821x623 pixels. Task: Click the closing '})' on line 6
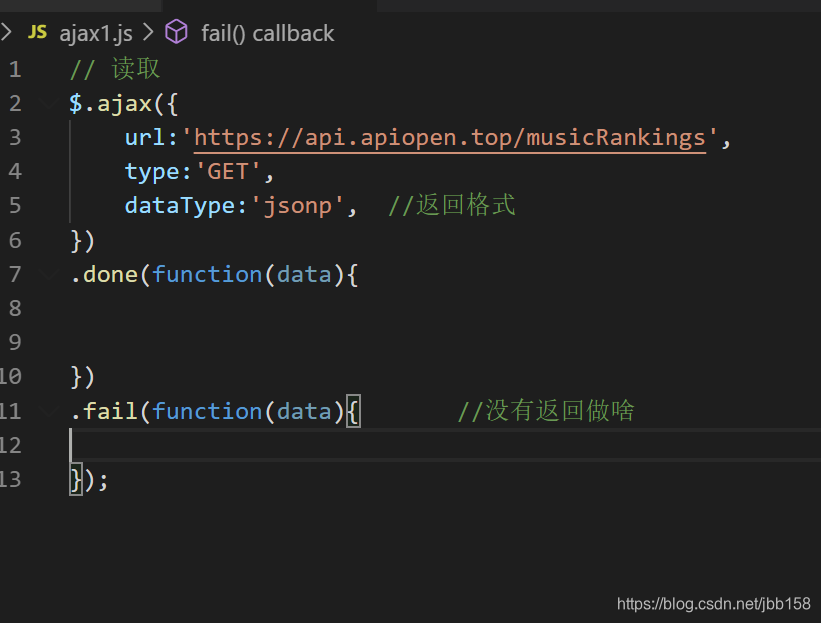(x=82, y=241)
